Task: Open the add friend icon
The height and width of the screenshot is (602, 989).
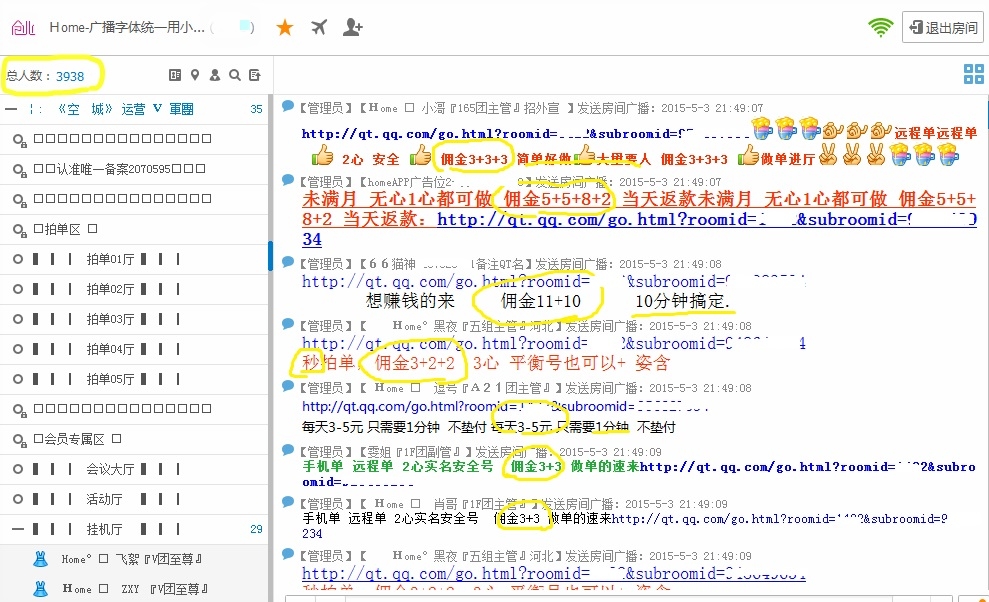Action: tap(352, 27)
